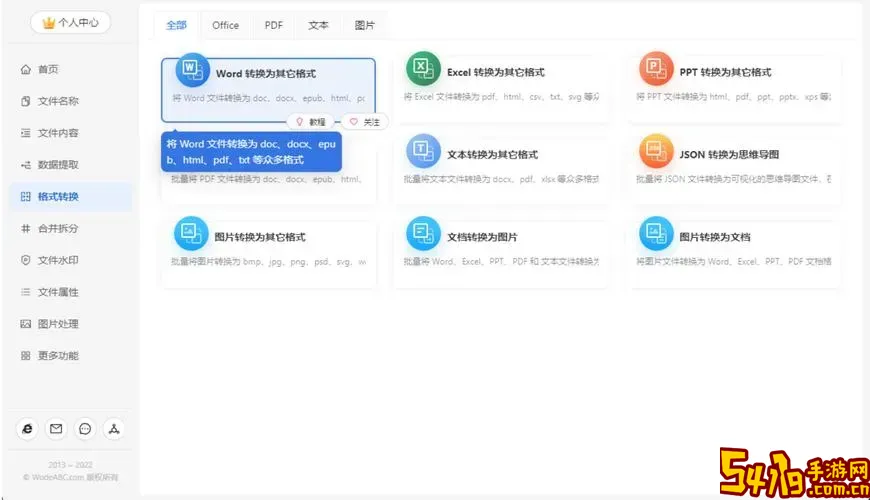Click the description 批量将 Word、Excel、PPT、PDF 和文本文件转换为

pyautogui.click(x=501, y=261)
